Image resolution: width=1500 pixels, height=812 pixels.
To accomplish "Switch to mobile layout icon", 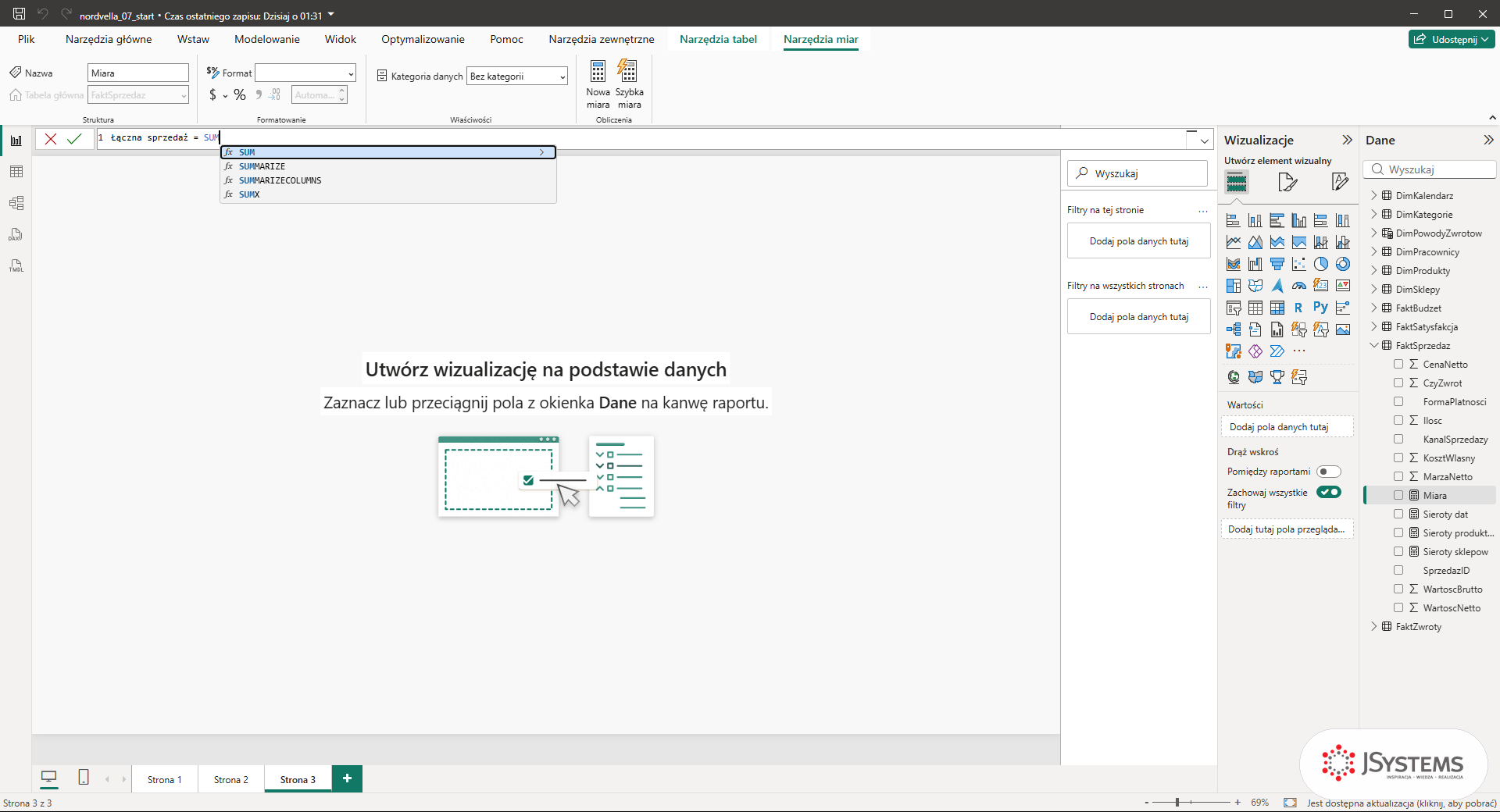I will click(x=84, y=778).
